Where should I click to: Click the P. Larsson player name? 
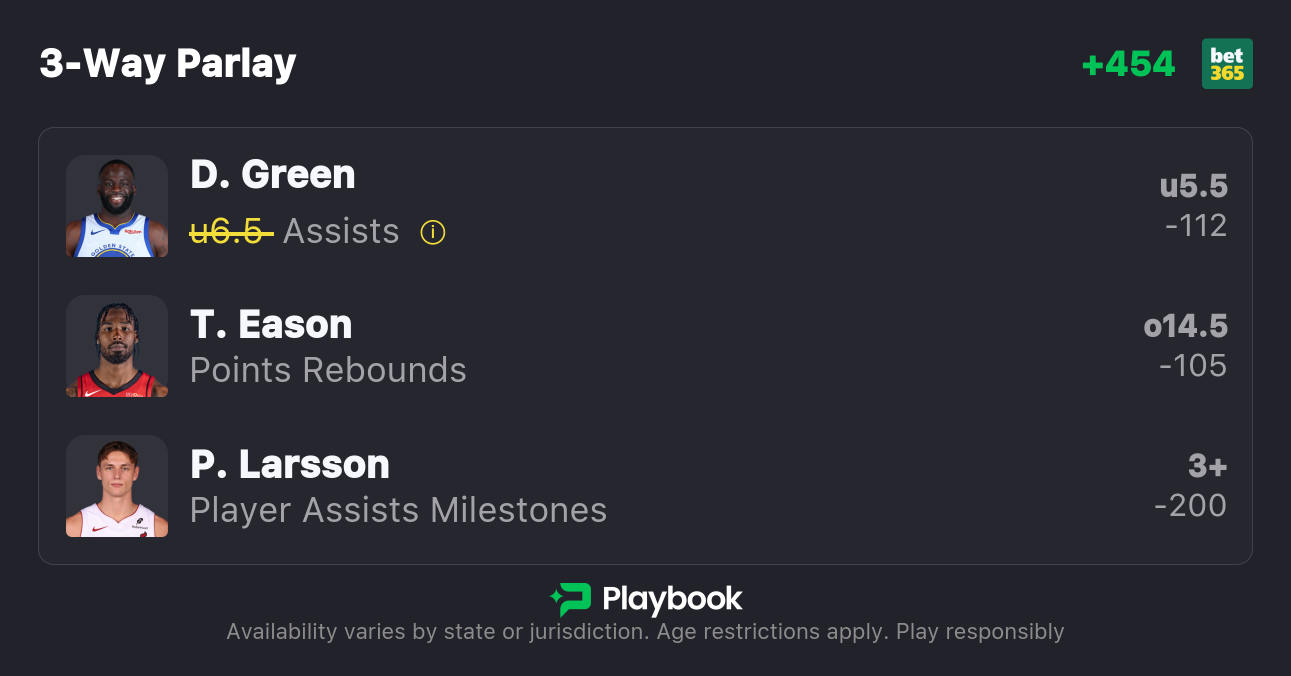tap(290, 464)
